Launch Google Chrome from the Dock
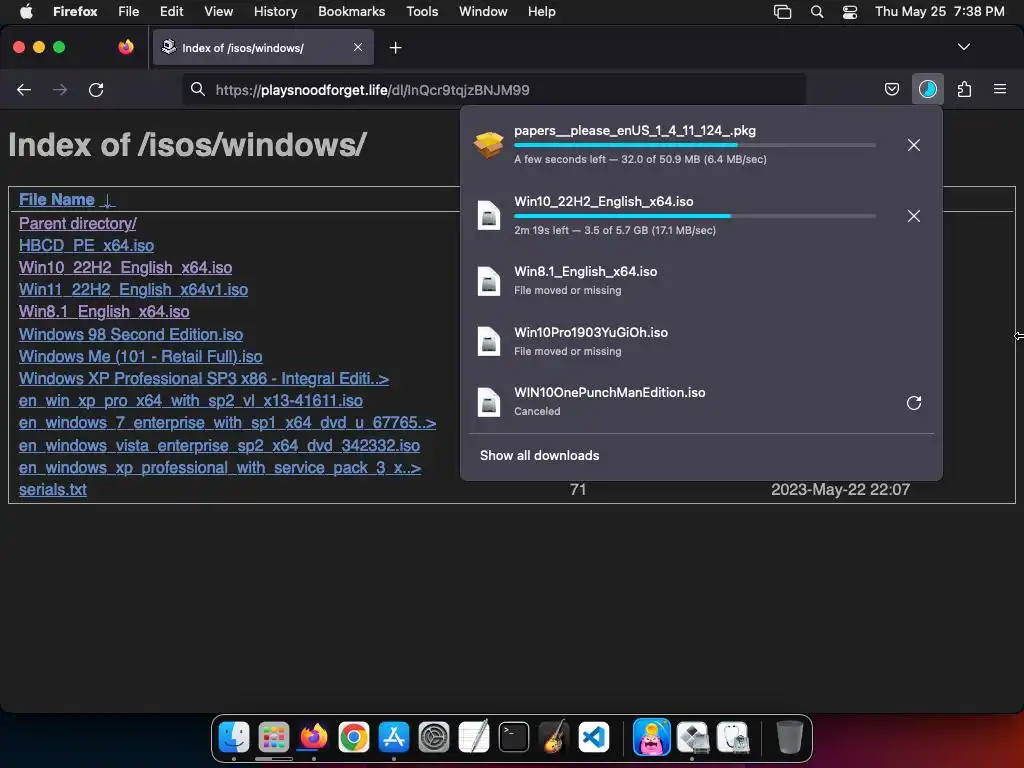Screen dimensions: 1024x768 [x=354, y=737]
